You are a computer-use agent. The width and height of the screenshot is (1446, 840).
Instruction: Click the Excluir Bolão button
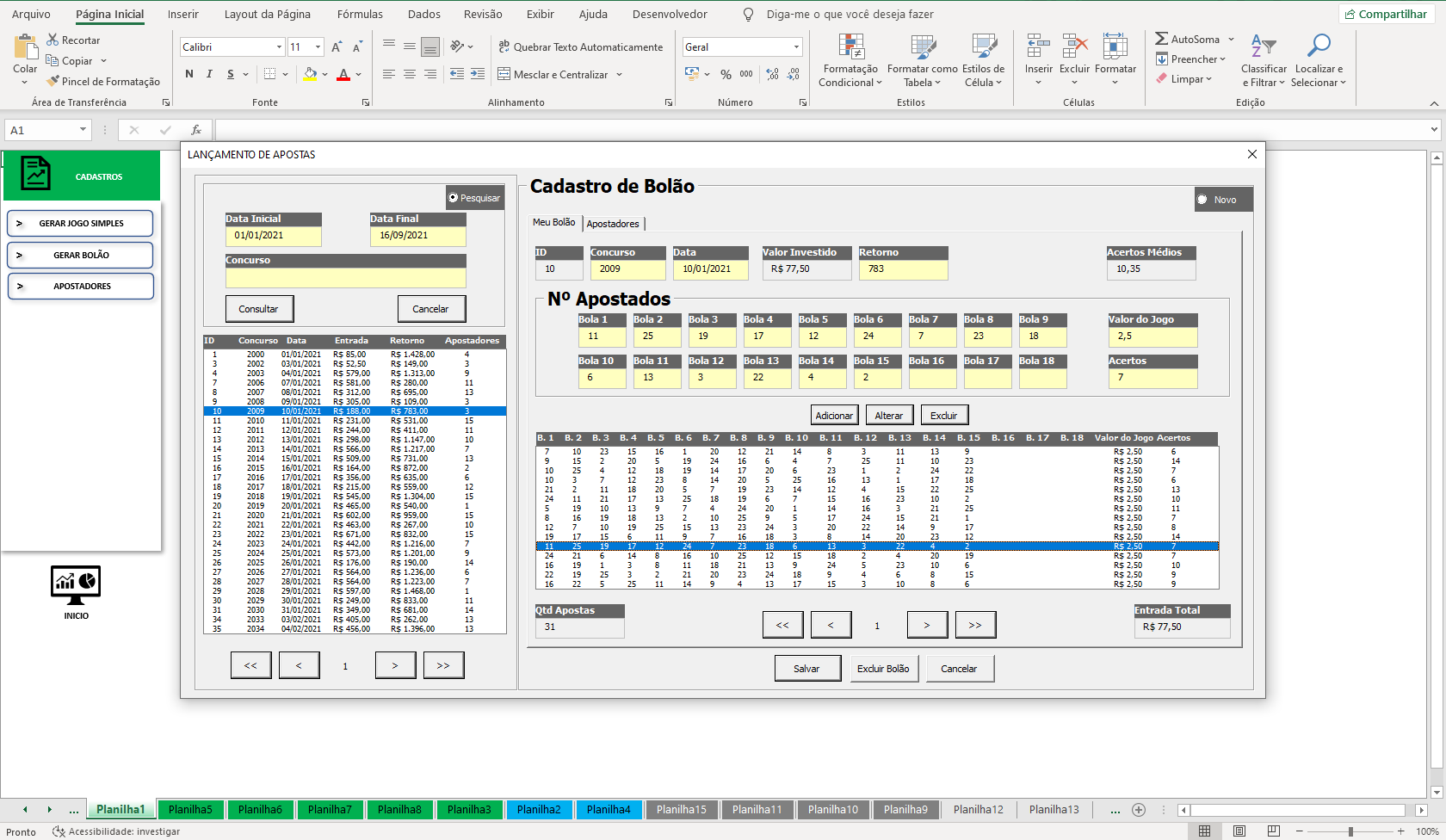coord(883,669)
